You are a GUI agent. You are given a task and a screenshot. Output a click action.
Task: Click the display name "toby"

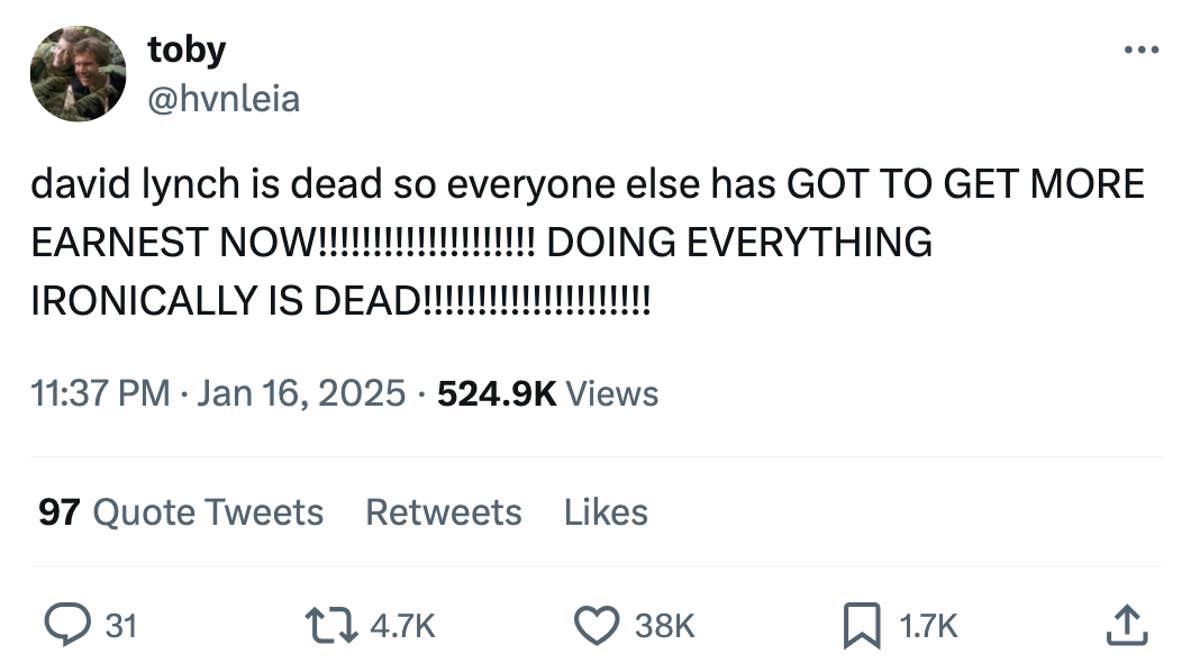[187, 50]
